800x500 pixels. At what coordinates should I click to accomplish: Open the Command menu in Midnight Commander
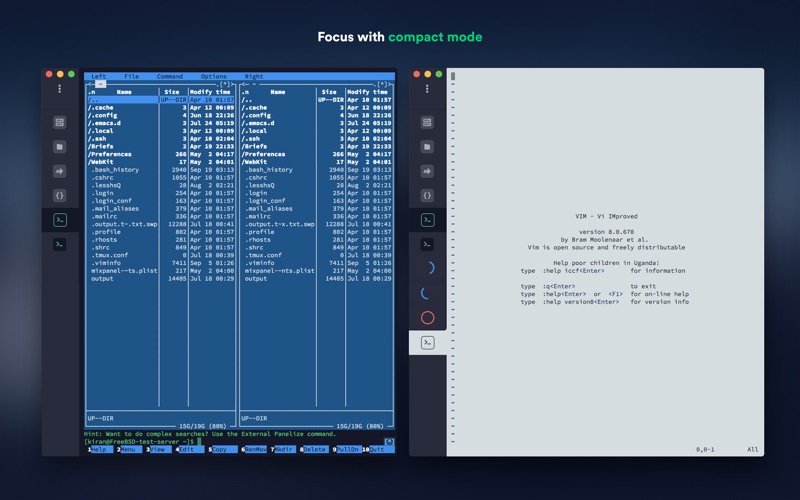(169, 76)
